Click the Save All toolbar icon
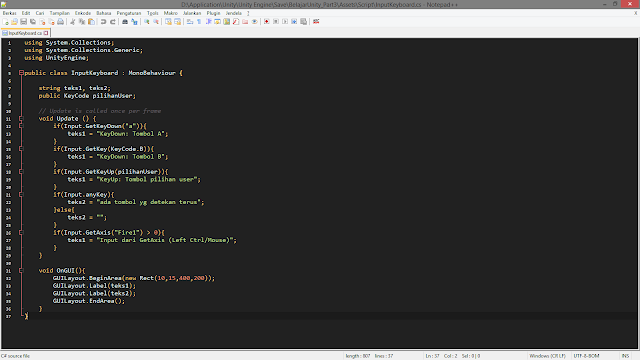The height and width of the screenshot is (360, 640). click(33, 22)
